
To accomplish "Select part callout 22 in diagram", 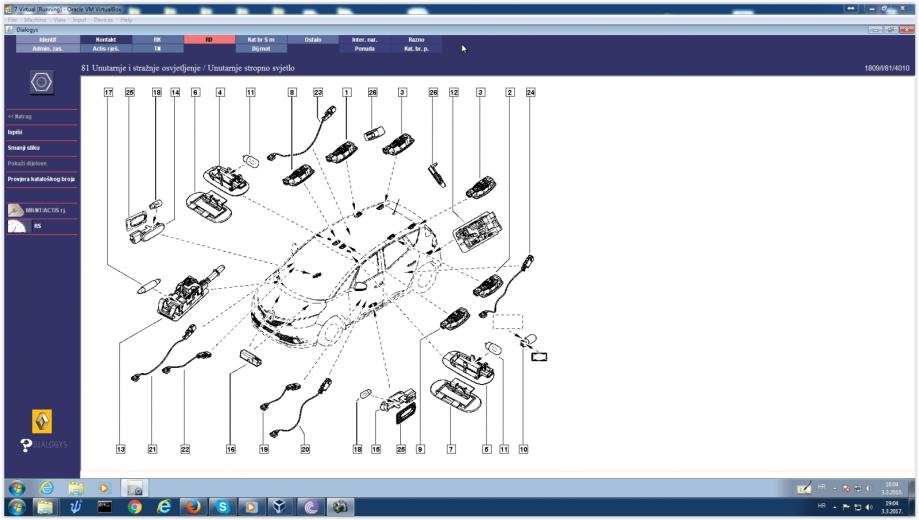I will (185, 449).
